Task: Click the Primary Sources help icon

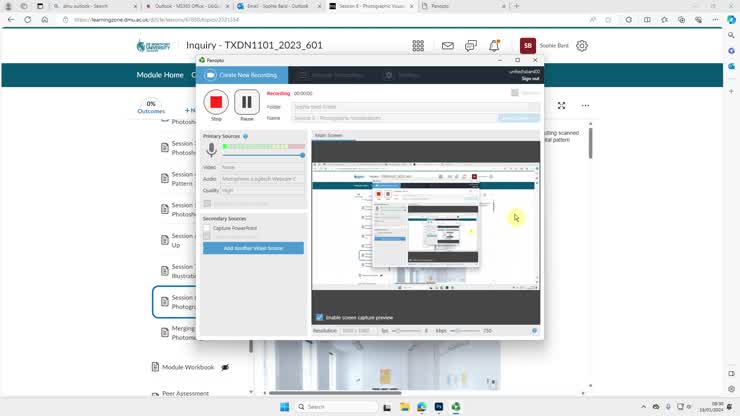Action: coord(245,136)
